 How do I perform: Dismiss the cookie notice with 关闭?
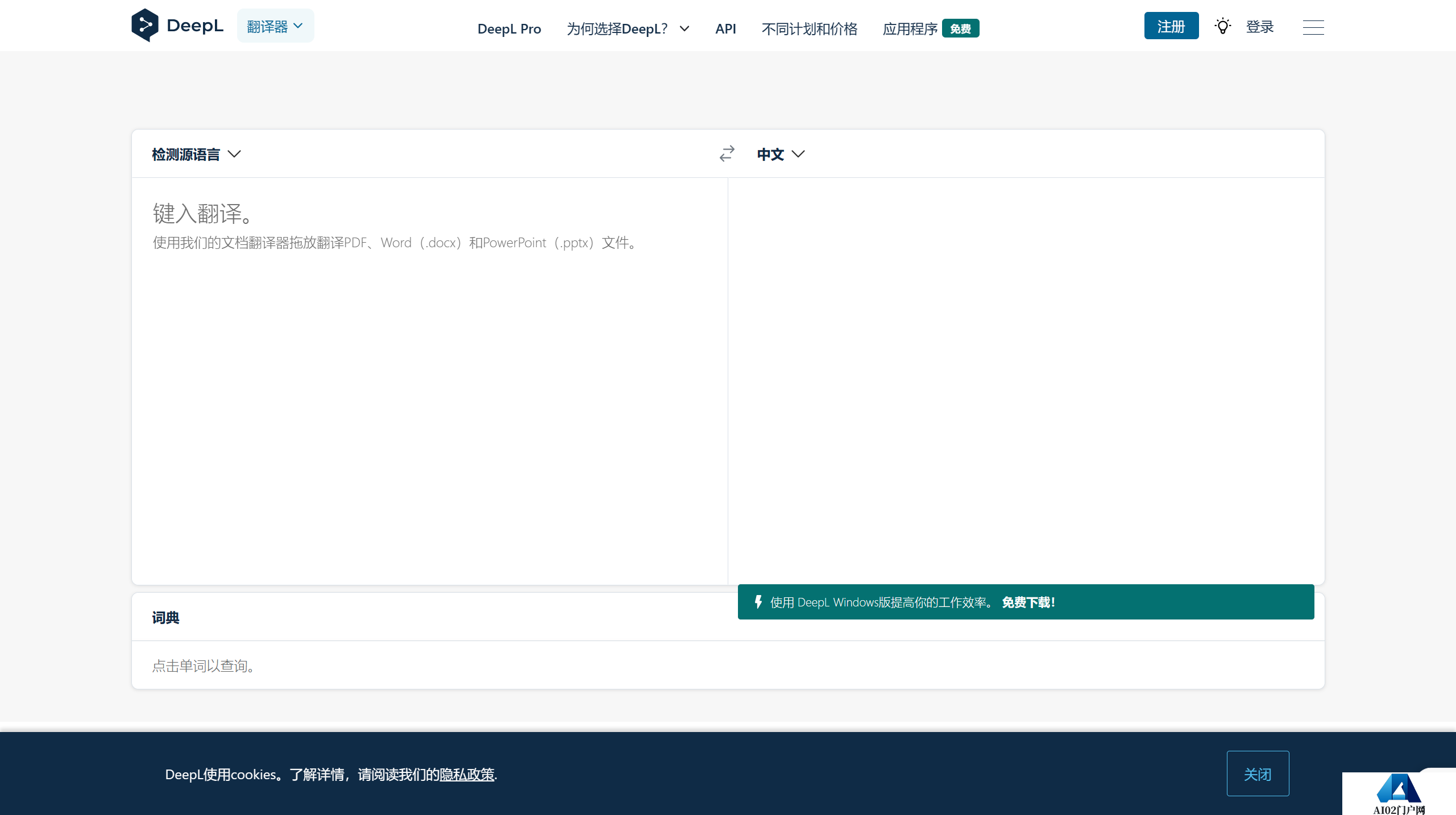(1258, 774)
